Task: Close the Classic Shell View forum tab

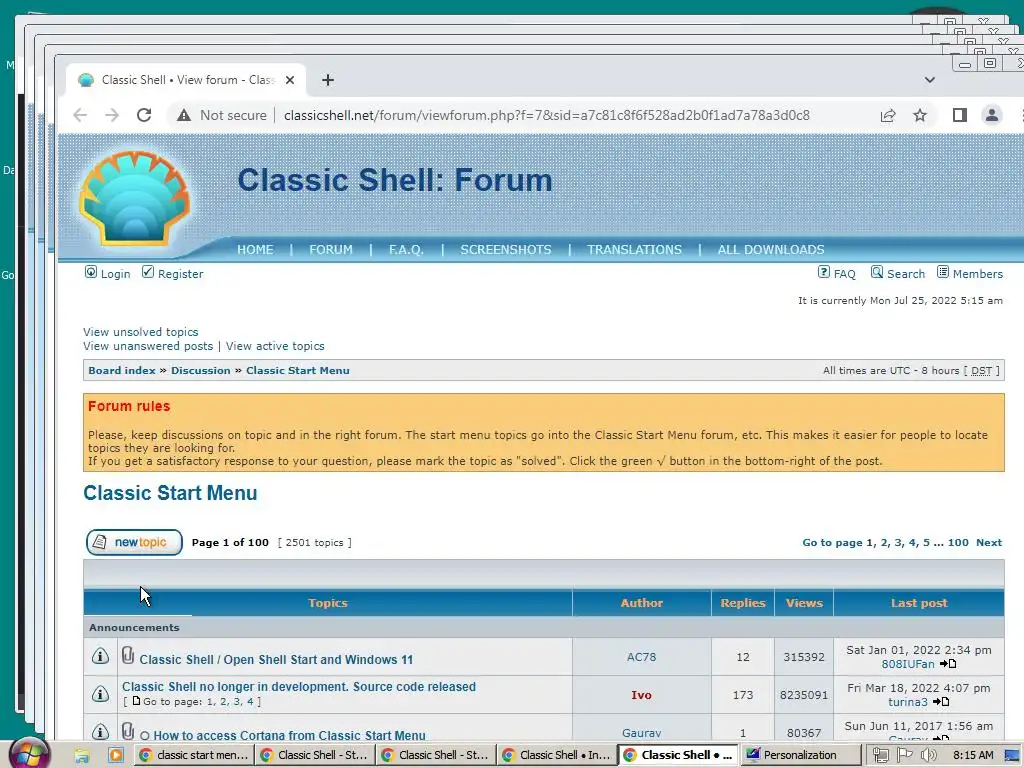Action: pyautogui.click(x=290, y=80)
